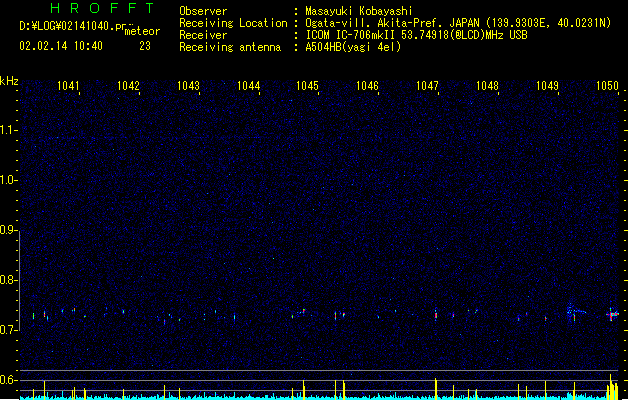Click the Receiving antenna label
The height and width of the screenshot is (400, 629).
click(x=230, y=47)
